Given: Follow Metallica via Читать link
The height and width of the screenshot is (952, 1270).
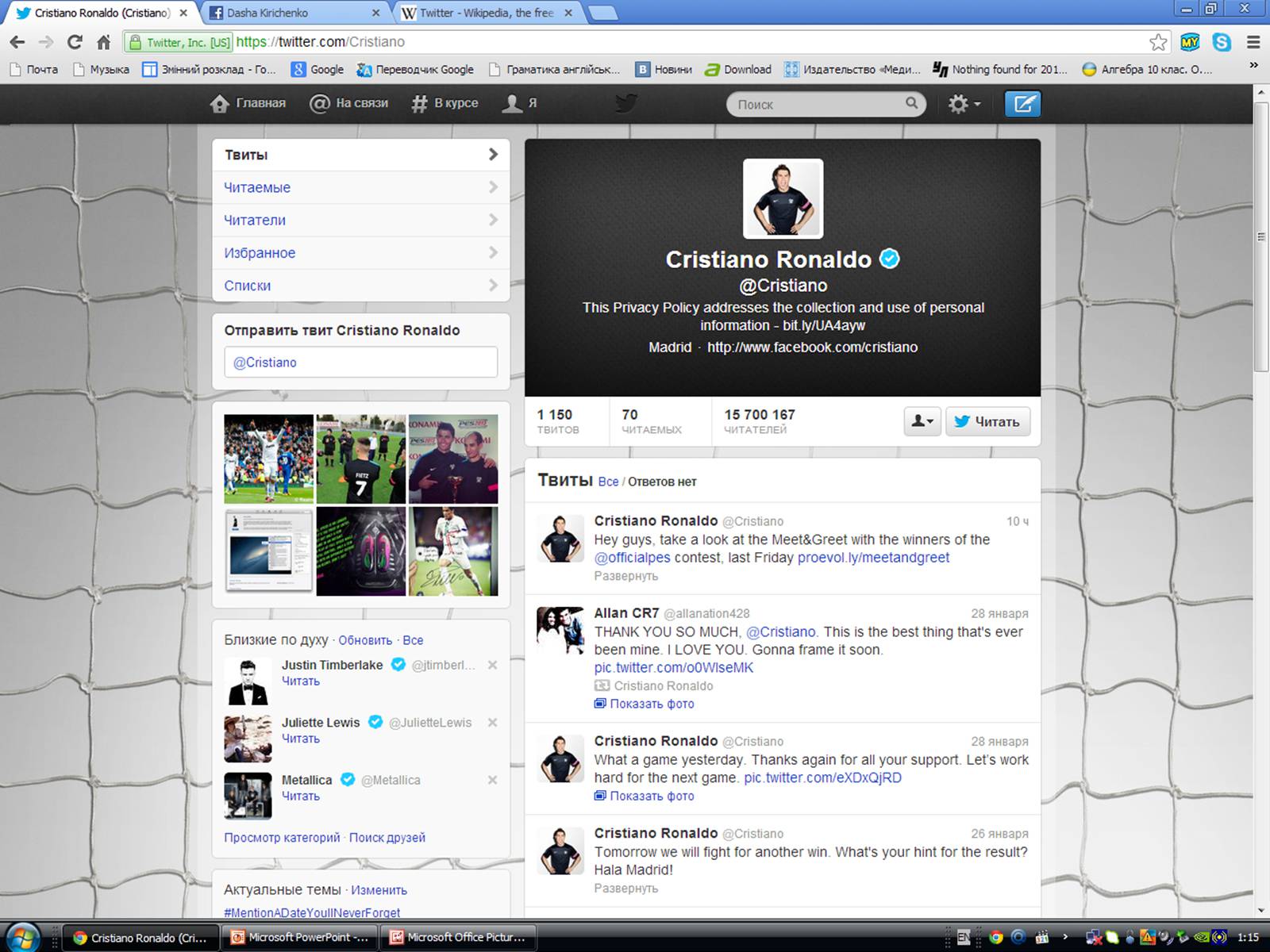Looking at the screenshot, I should 301,796.
